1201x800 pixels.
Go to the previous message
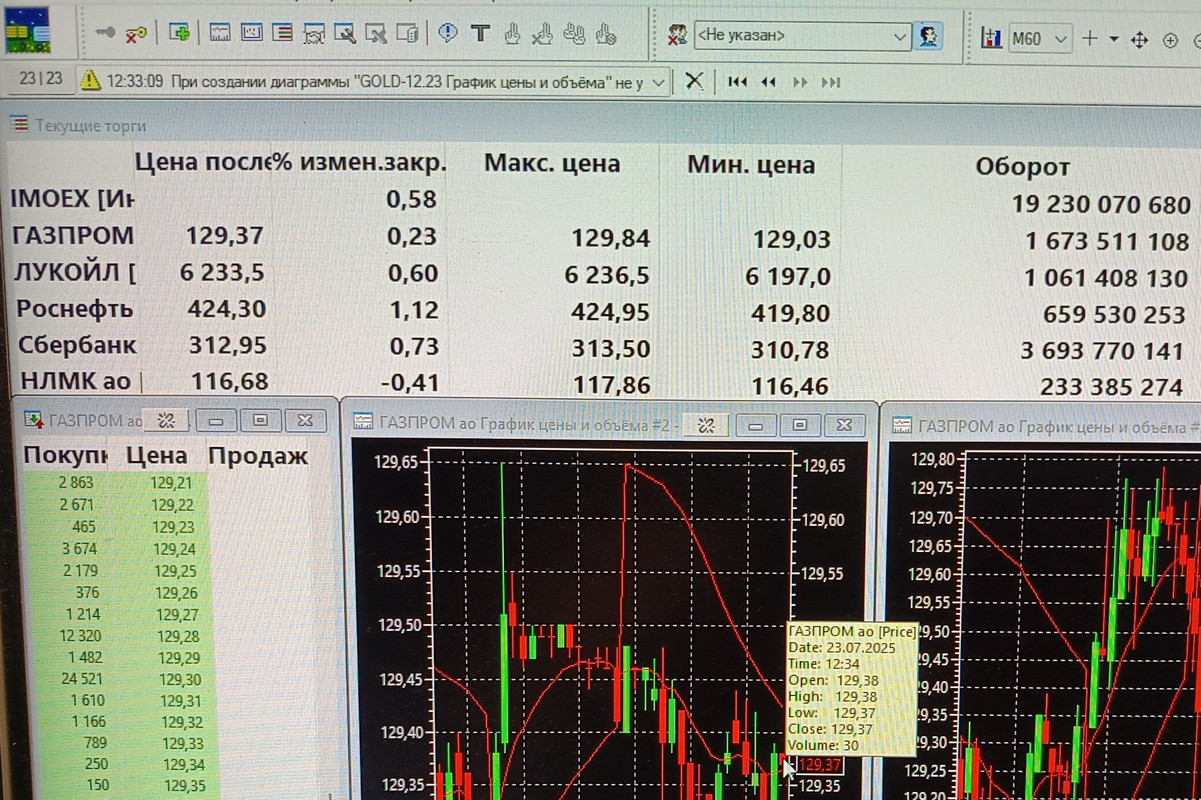(768, 82)
